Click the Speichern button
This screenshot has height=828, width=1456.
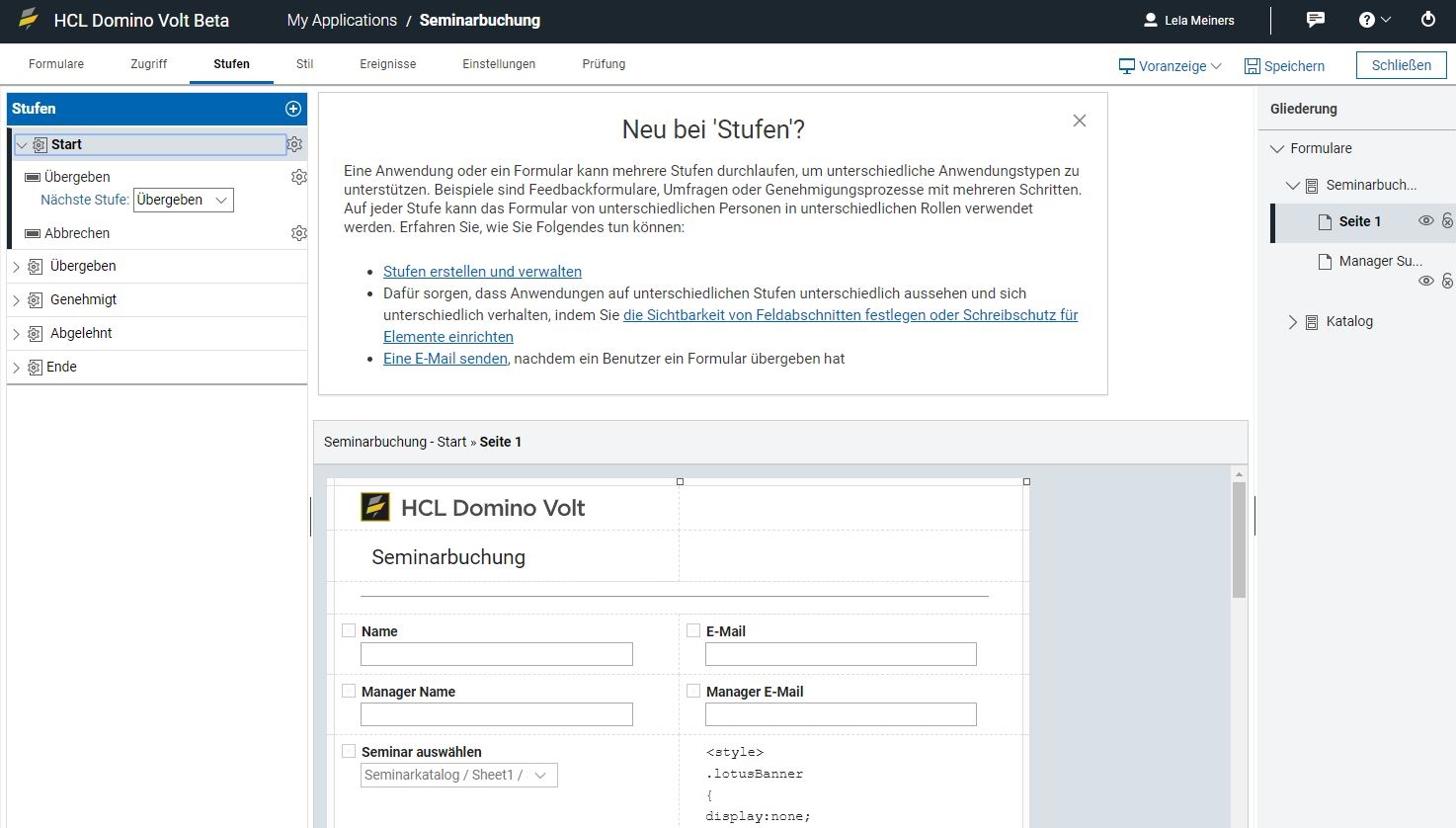1284,66
